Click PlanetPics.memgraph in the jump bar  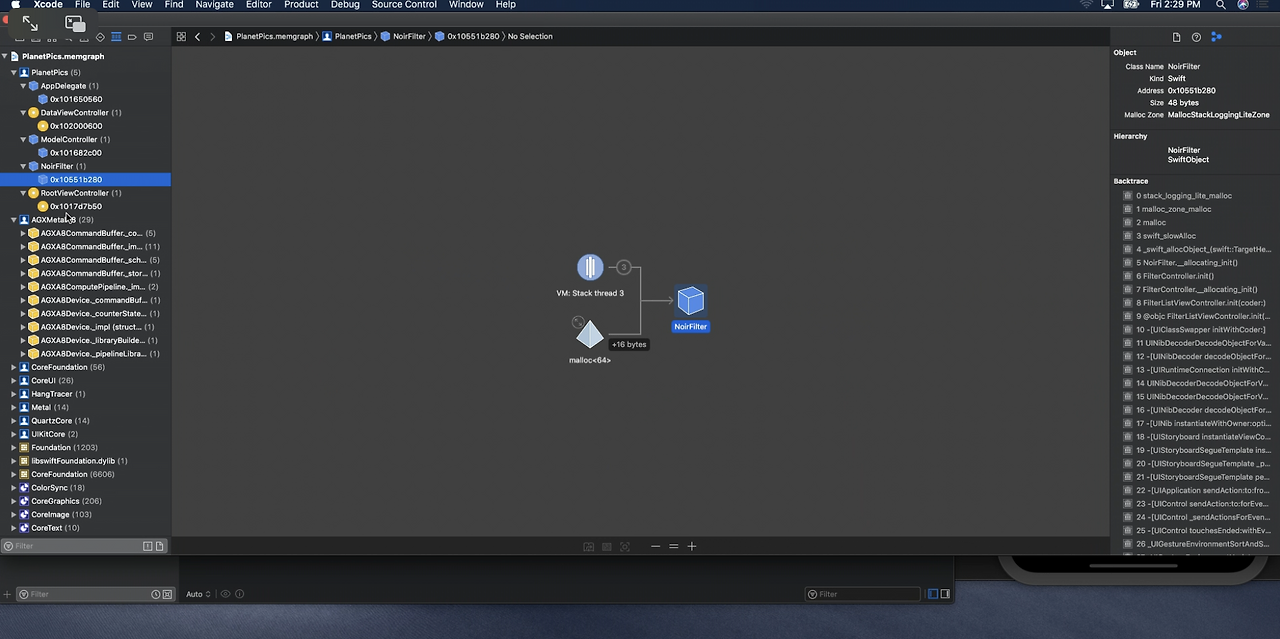268,37
